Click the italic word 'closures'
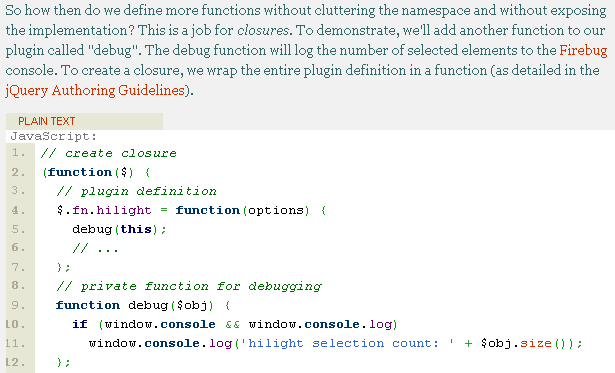 coord(263,30)
